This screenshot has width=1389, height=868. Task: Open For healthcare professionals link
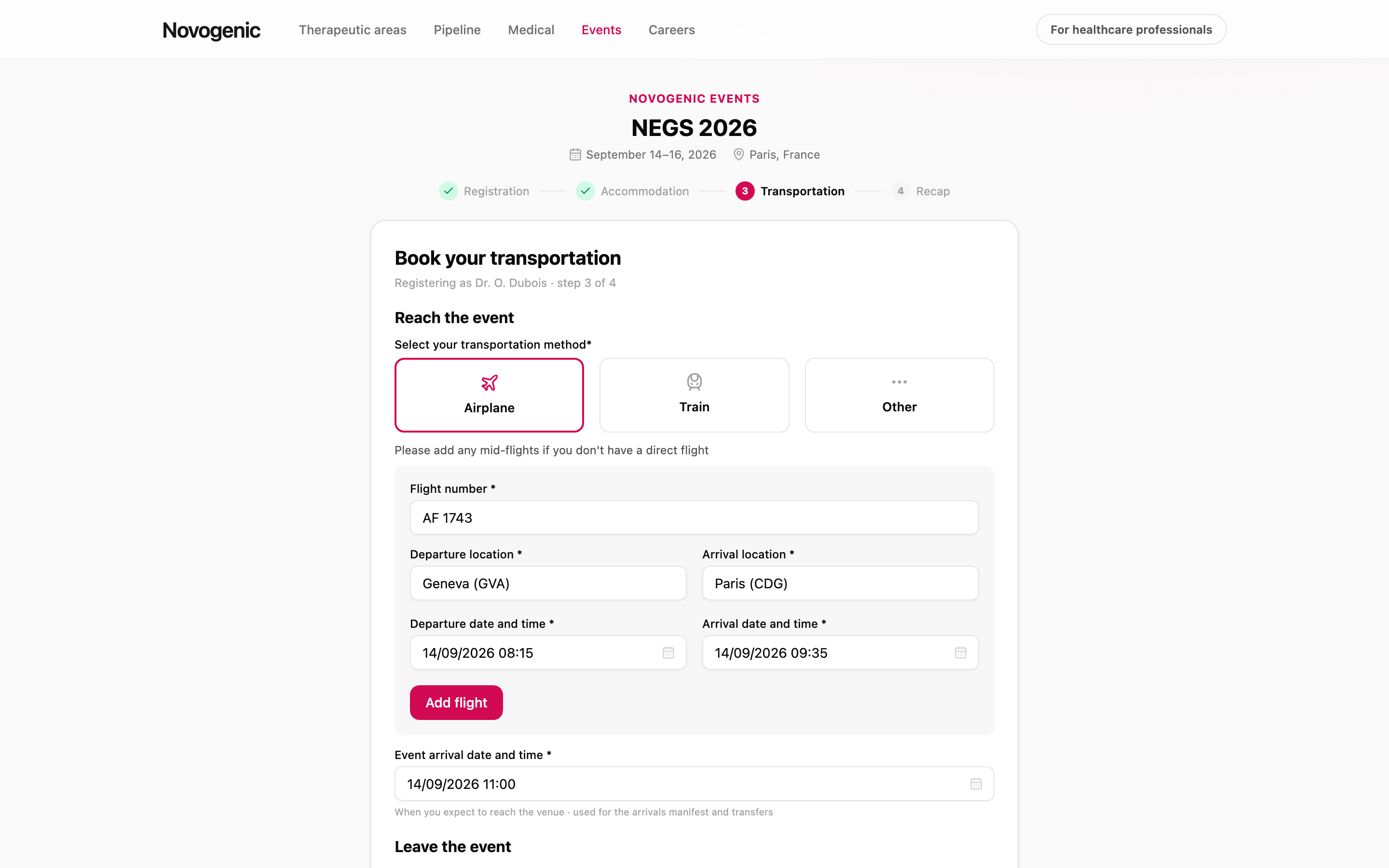[x=1130, y=30]
